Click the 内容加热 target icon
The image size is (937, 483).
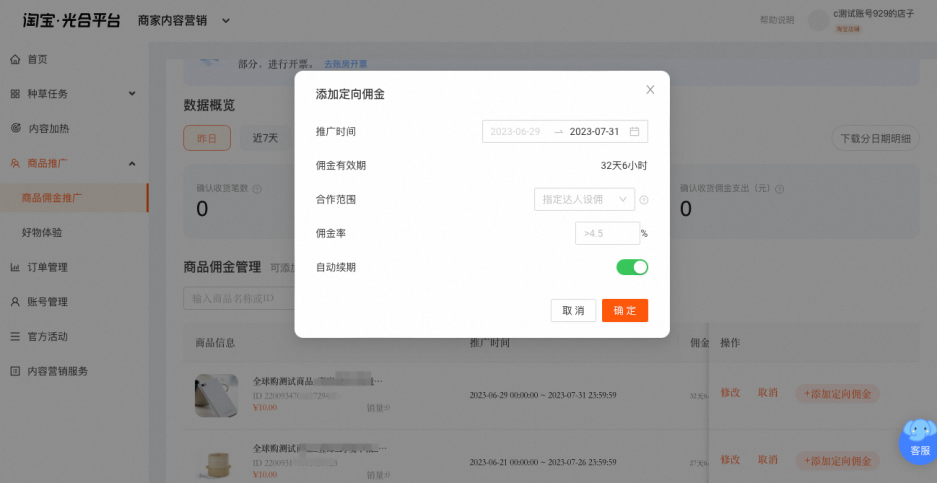pyautogui.click(x=16, y=129)
